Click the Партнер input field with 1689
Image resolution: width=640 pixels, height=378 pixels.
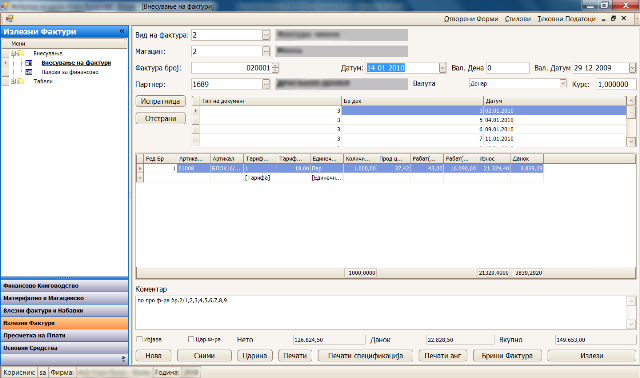[227, 84]
